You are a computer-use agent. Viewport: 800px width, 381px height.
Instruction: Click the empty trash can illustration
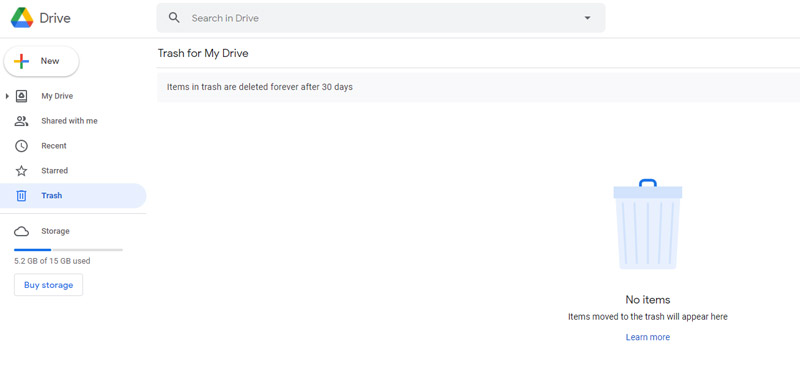pos(648,224)
